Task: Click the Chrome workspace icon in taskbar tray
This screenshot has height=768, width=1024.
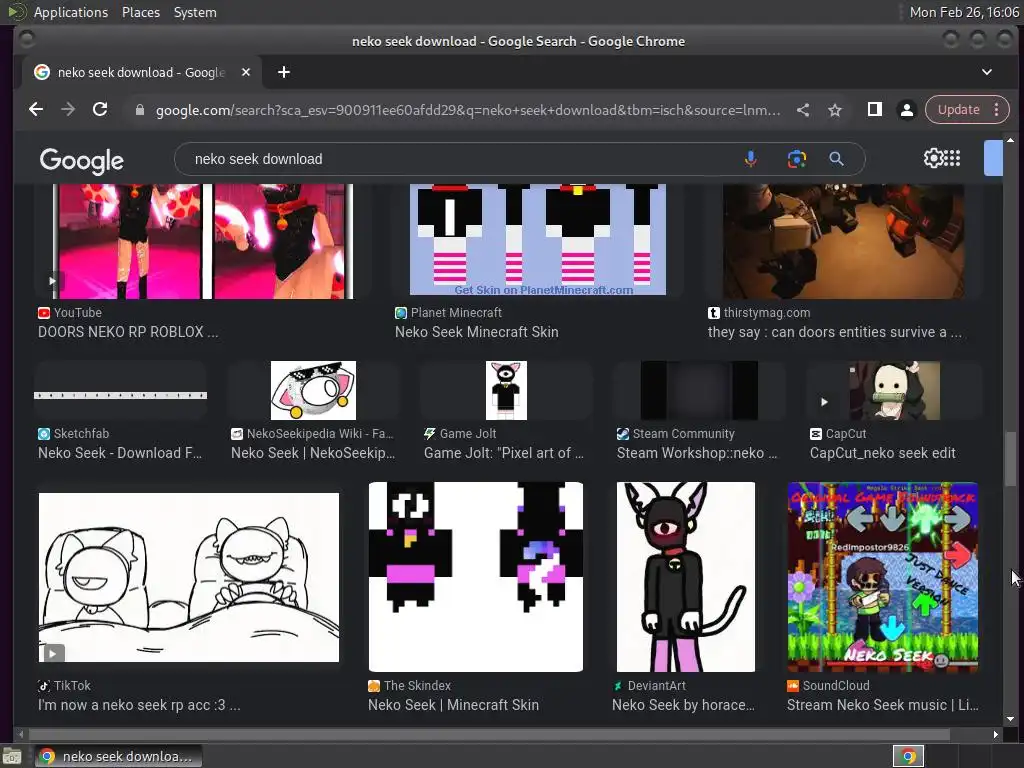Action: 908,756
